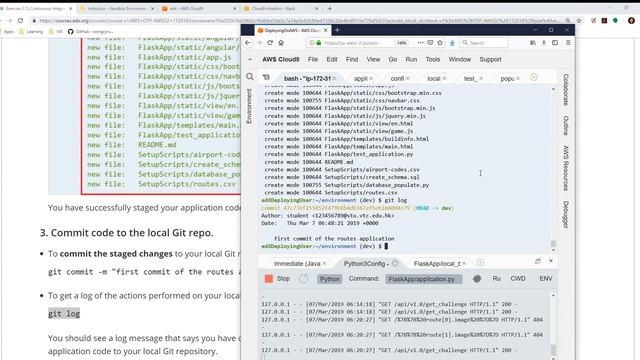Click Chrome profile avatar icon
Viewport: 640px width, 360px height.
click(x=631, y=20)
